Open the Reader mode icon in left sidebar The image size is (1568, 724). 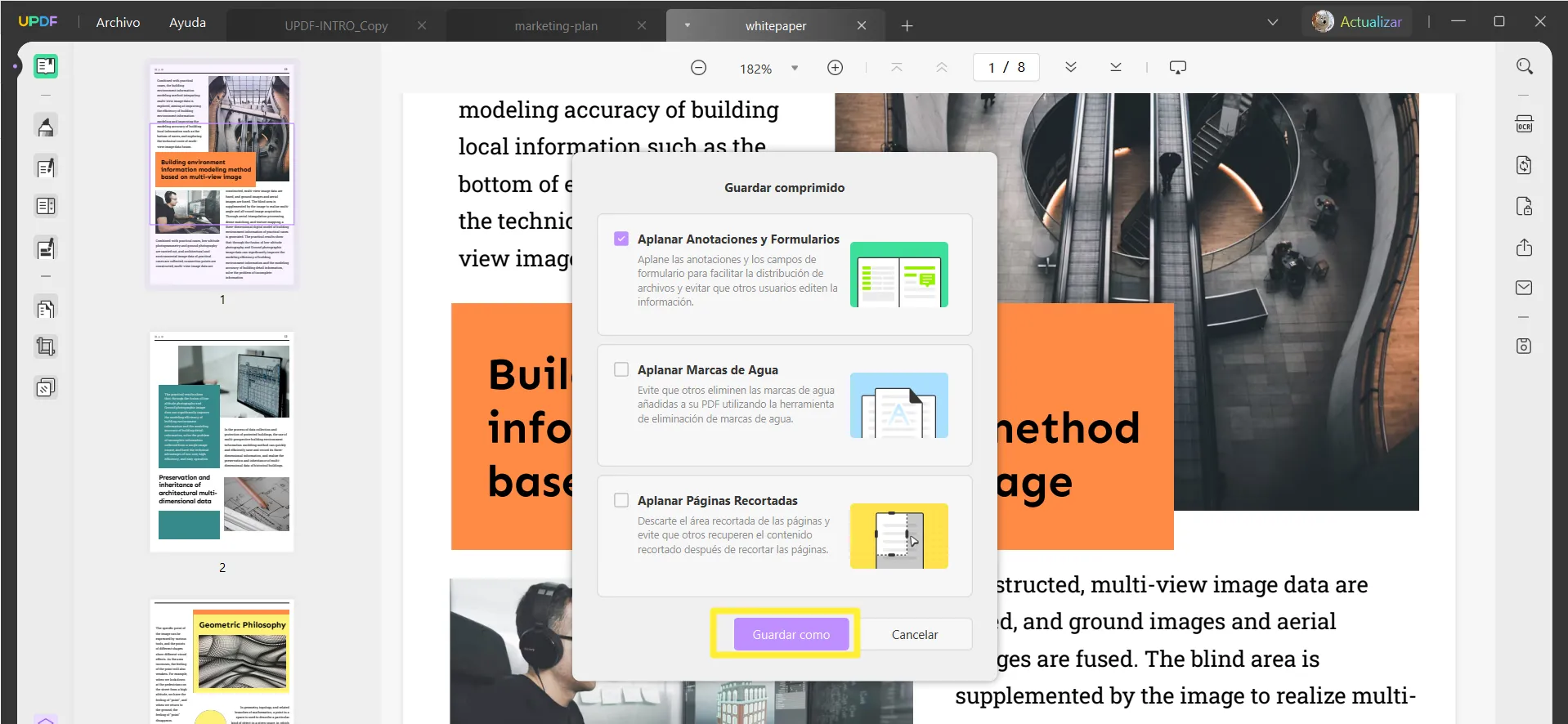46,66
